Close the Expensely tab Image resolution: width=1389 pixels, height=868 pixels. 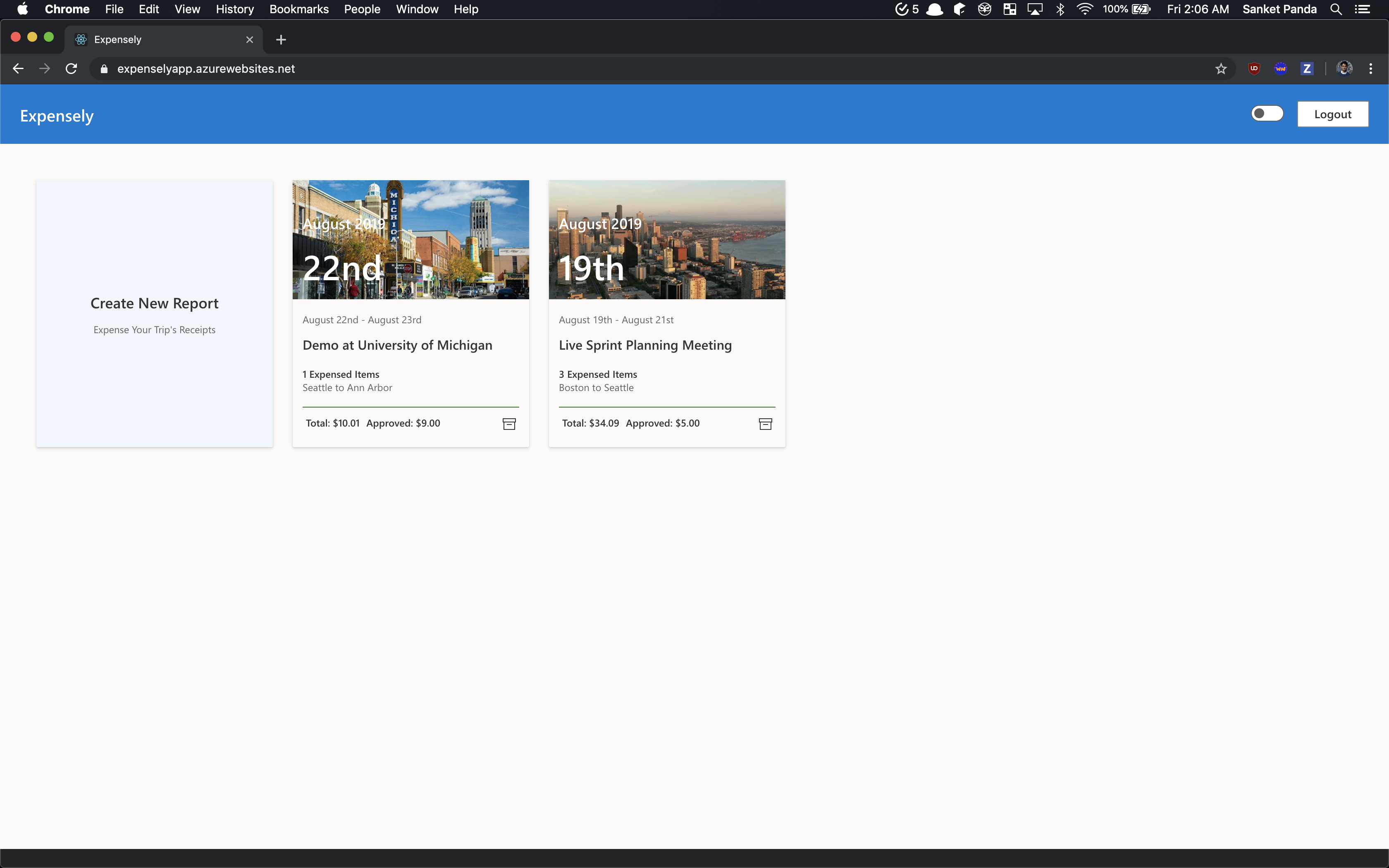(x=250, y=40)
